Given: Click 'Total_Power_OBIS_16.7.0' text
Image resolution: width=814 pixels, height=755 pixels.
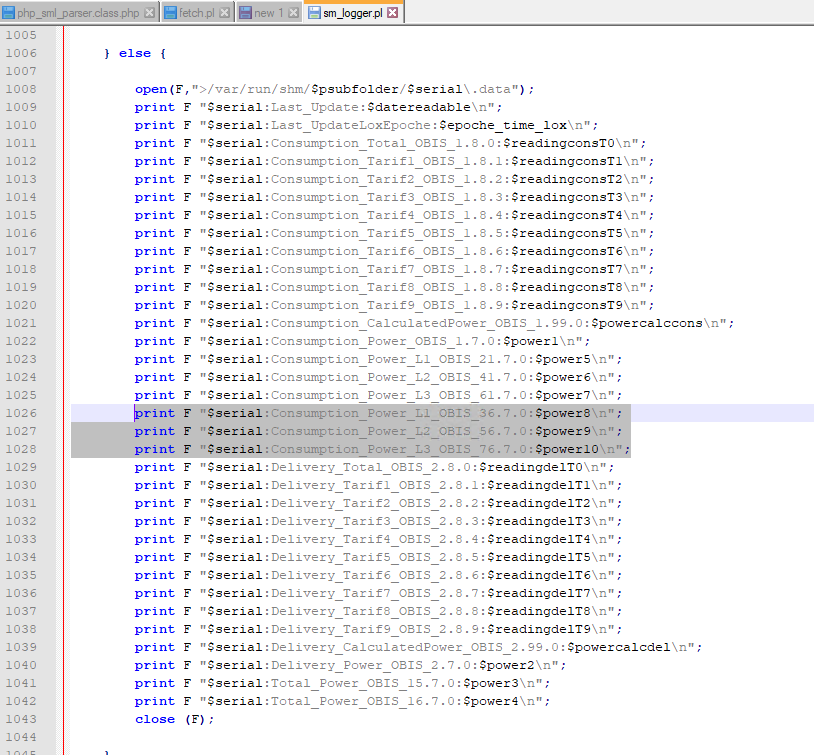Looking at the screenshot, I should (363, 702).
